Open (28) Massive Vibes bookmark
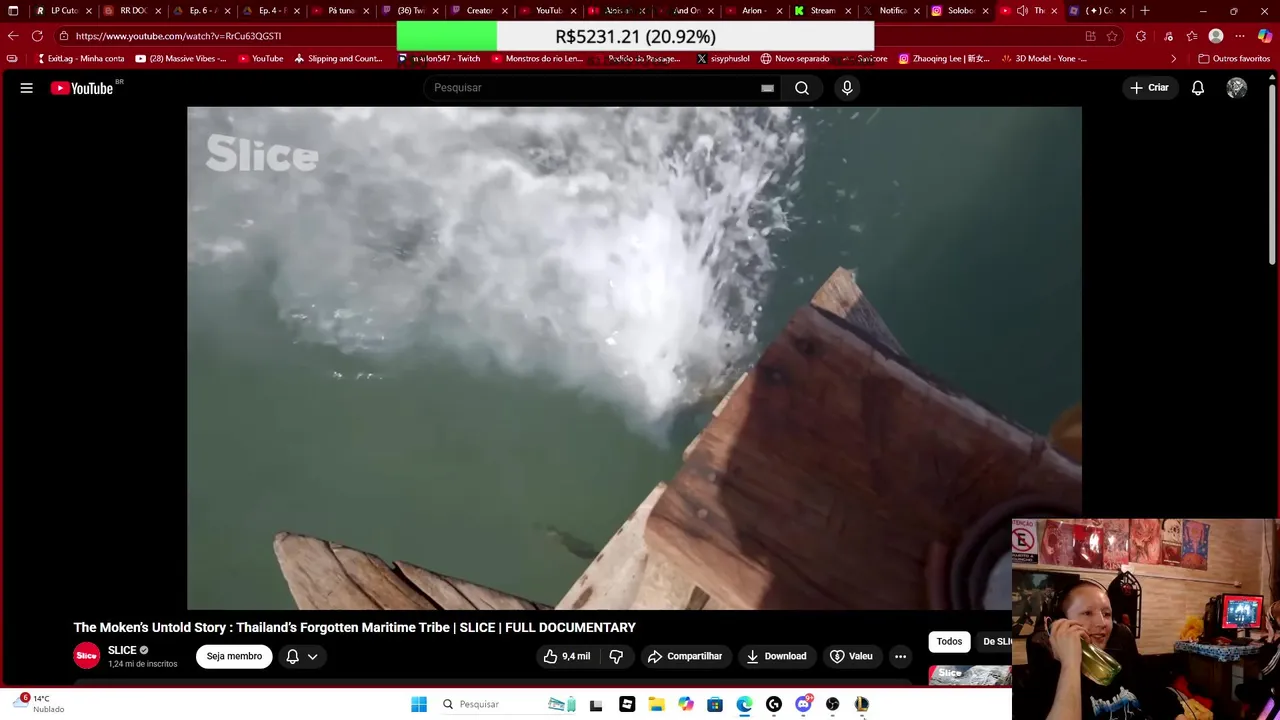This screenshot has height=720, width=1280. pyautogui.click(x=181, y=59)
